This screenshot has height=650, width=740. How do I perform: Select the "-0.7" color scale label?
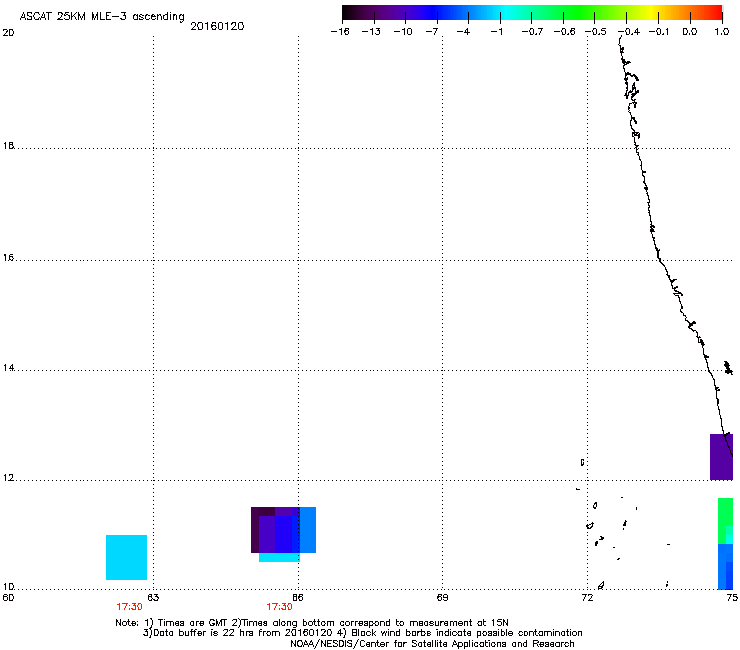(x=532, y=32)
